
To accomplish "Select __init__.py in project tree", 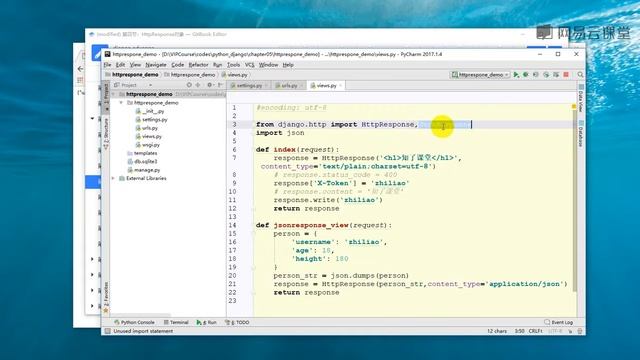I will click(x=150, y=111).
